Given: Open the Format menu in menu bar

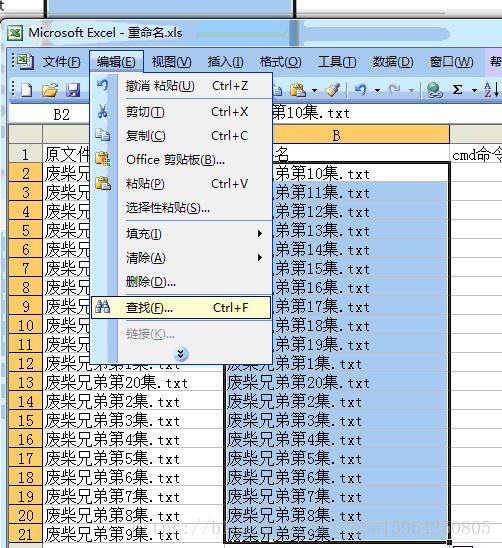Looking at the screenshot, I should tap(280, 62).
